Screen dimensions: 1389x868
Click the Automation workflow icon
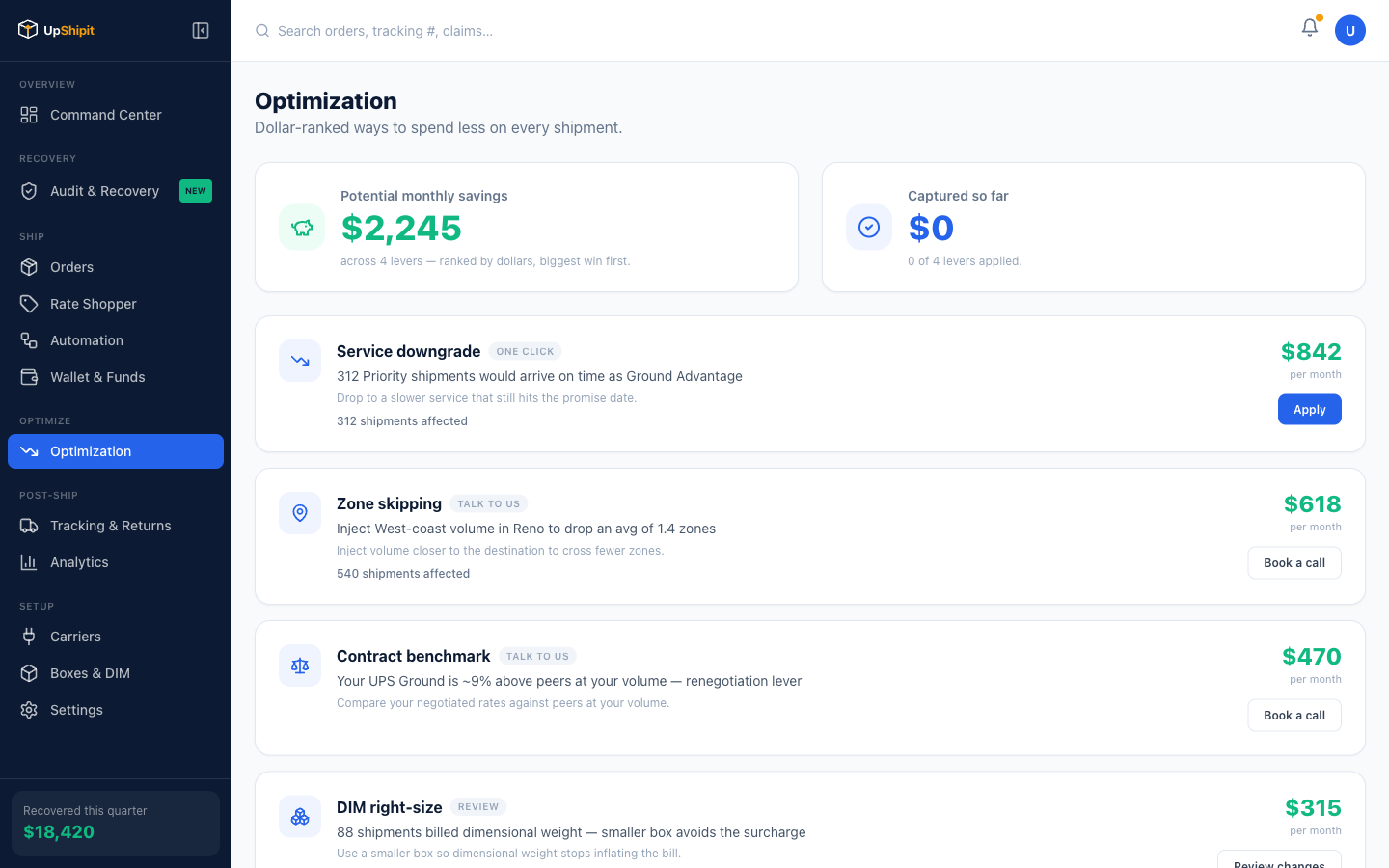(29, 340)
